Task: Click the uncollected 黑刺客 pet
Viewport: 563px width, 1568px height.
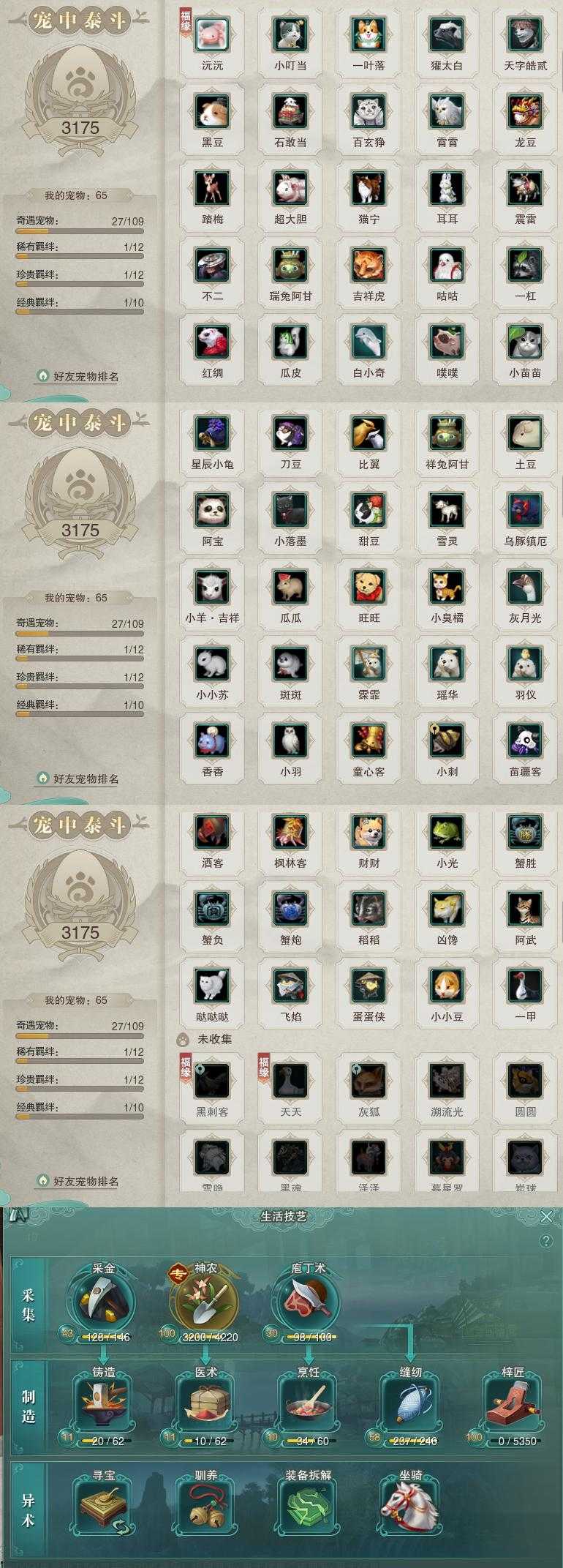Action: 213,1080
